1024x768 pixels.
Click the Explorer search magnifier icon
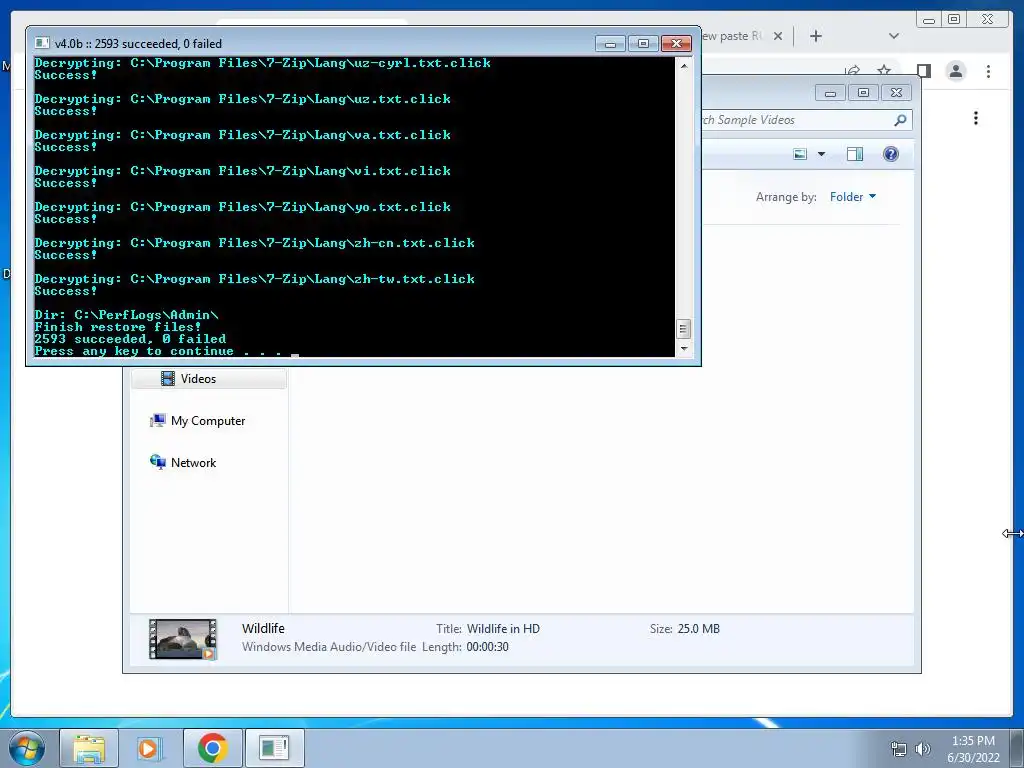point(900,120)
